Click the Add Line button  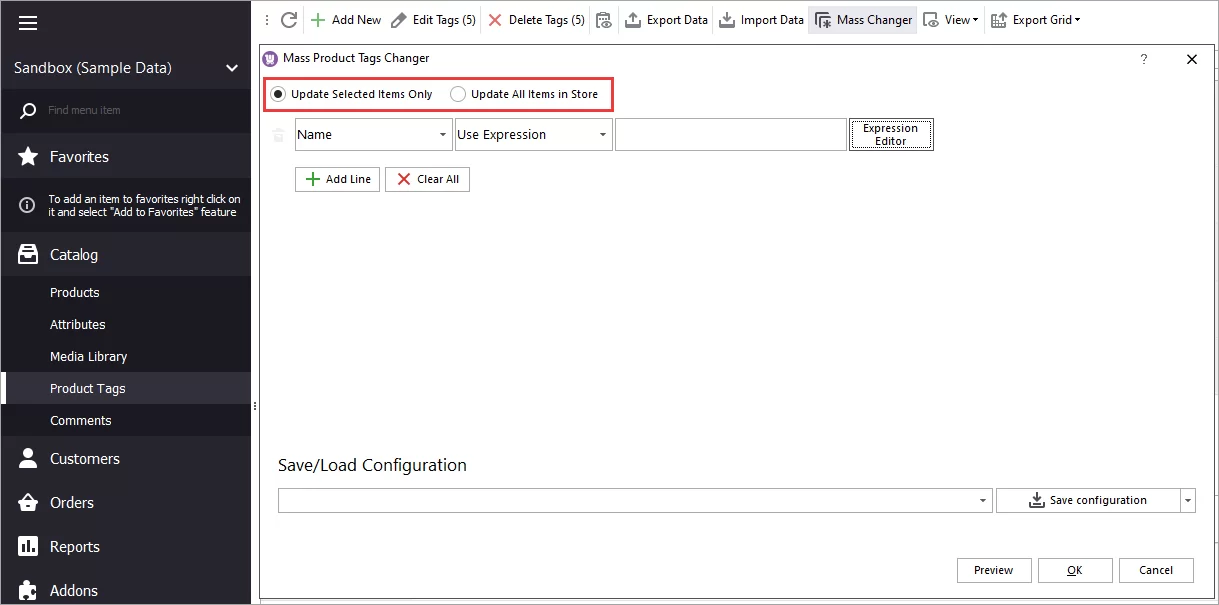pyautogui.click(x=337, y=179)
